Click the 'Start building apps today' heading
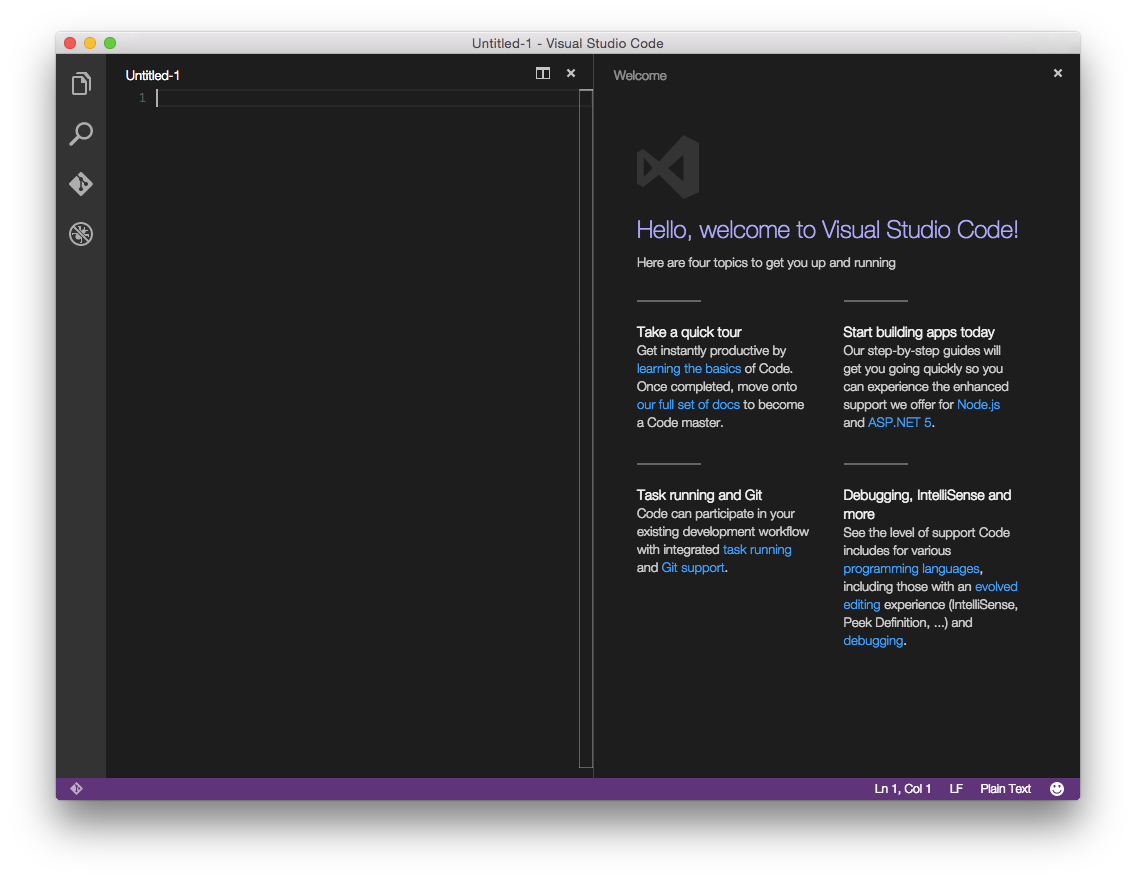 [918, 332]
